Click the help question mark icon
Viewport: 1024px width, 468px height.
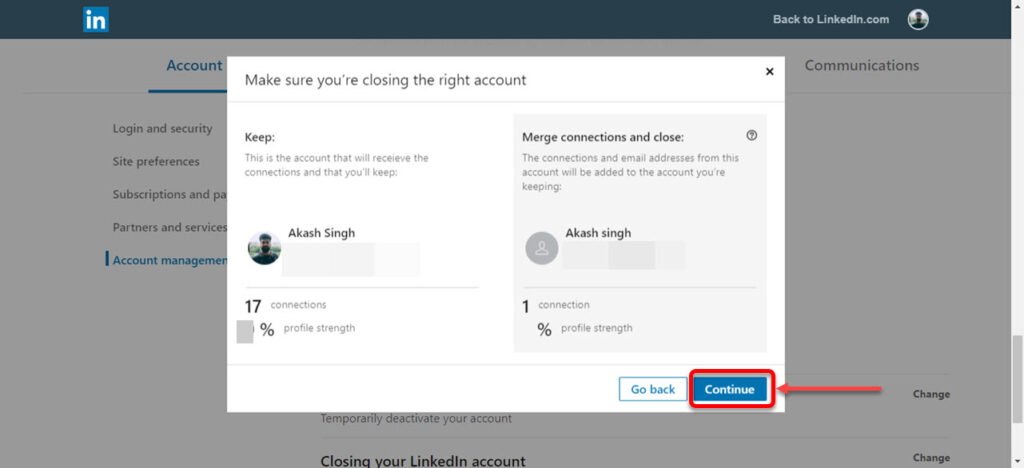(x=751, y=136)
